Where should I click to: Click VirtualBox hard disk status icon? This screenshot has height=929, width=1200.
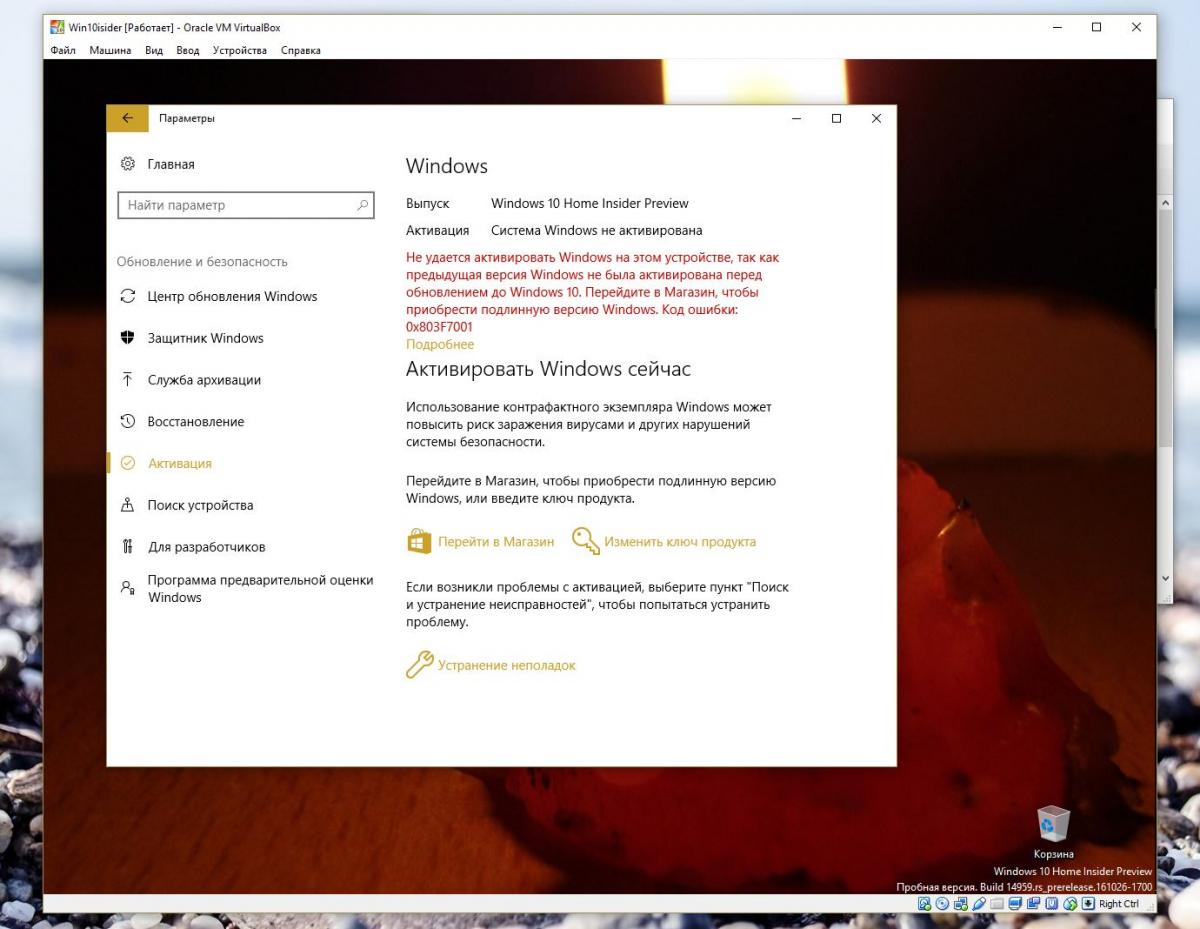tap(925, 904)
